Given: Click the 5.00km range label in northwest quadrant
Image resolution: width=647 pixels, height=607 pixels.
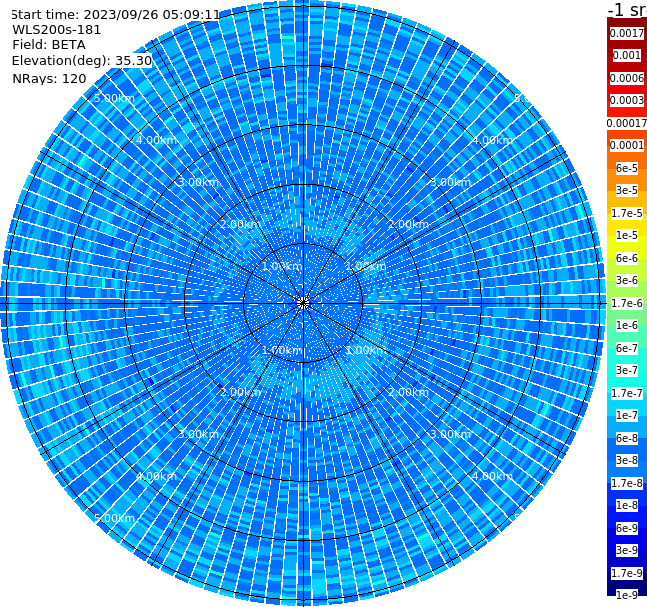Looking at the screenshot, I should click(x=114, y=99).
